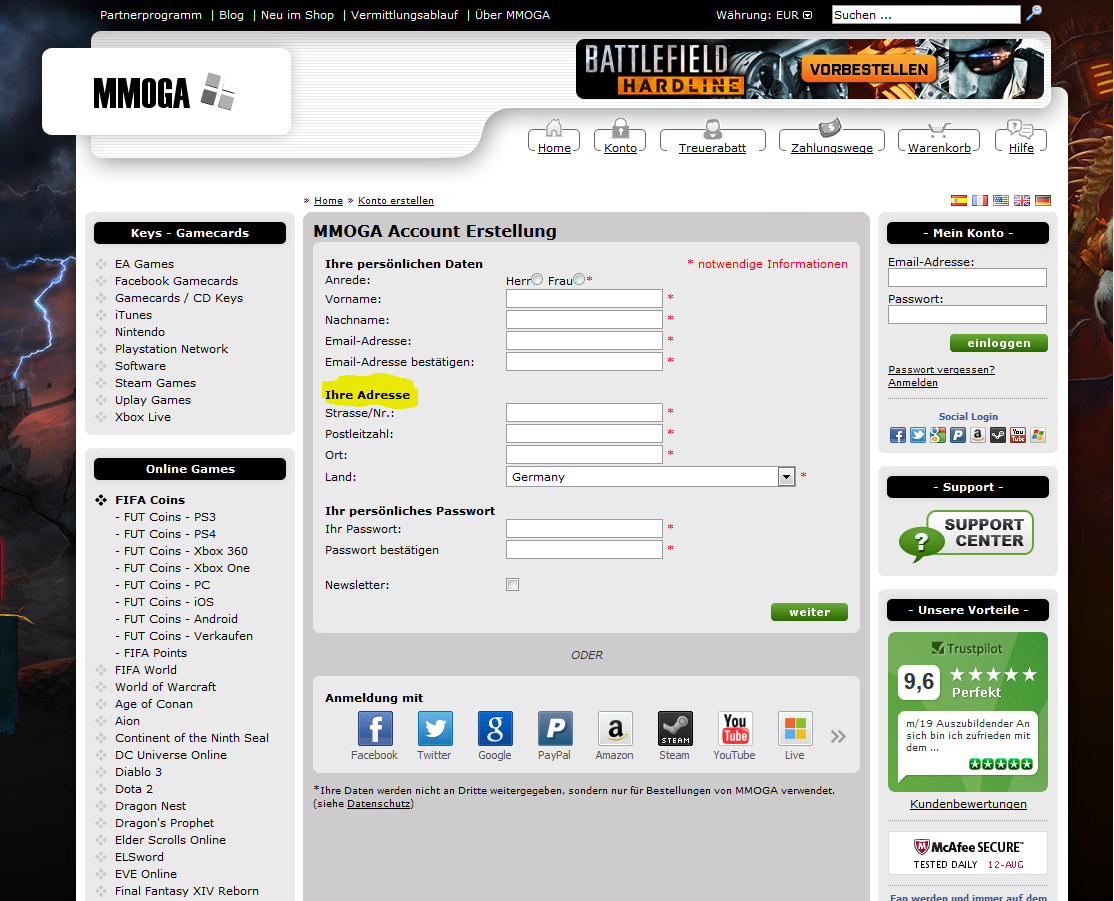Open the Warenkorb navigation tab
Screen dimensions: 1114x901
(938, 140)
